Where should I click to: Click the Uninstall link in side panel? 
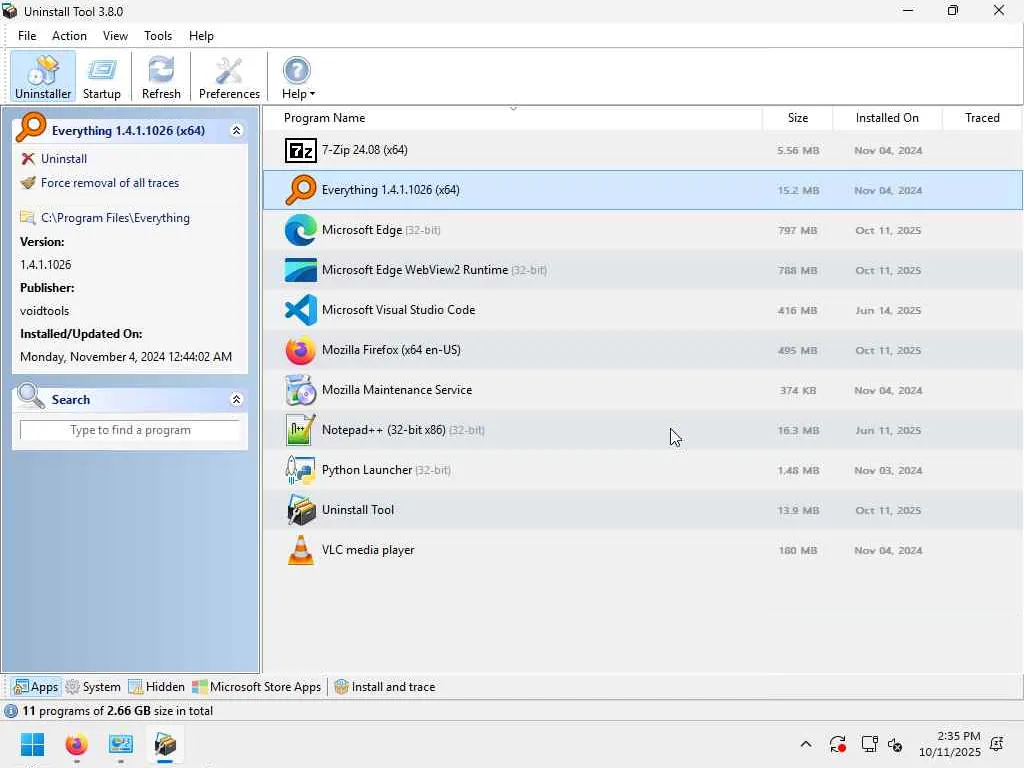click(x=63, y=159)
